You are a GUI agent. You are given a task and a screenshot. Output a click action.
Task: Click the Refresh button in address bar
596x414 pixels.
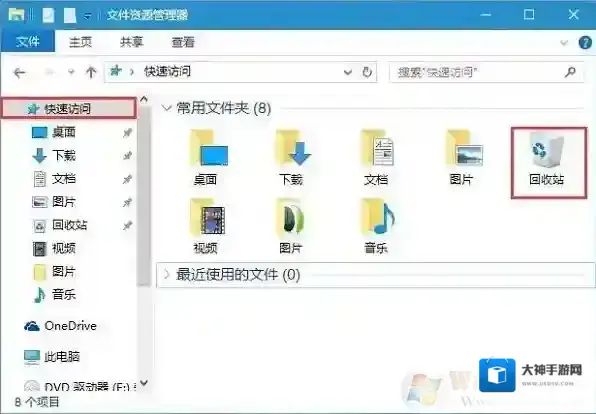tap(367, 72)
